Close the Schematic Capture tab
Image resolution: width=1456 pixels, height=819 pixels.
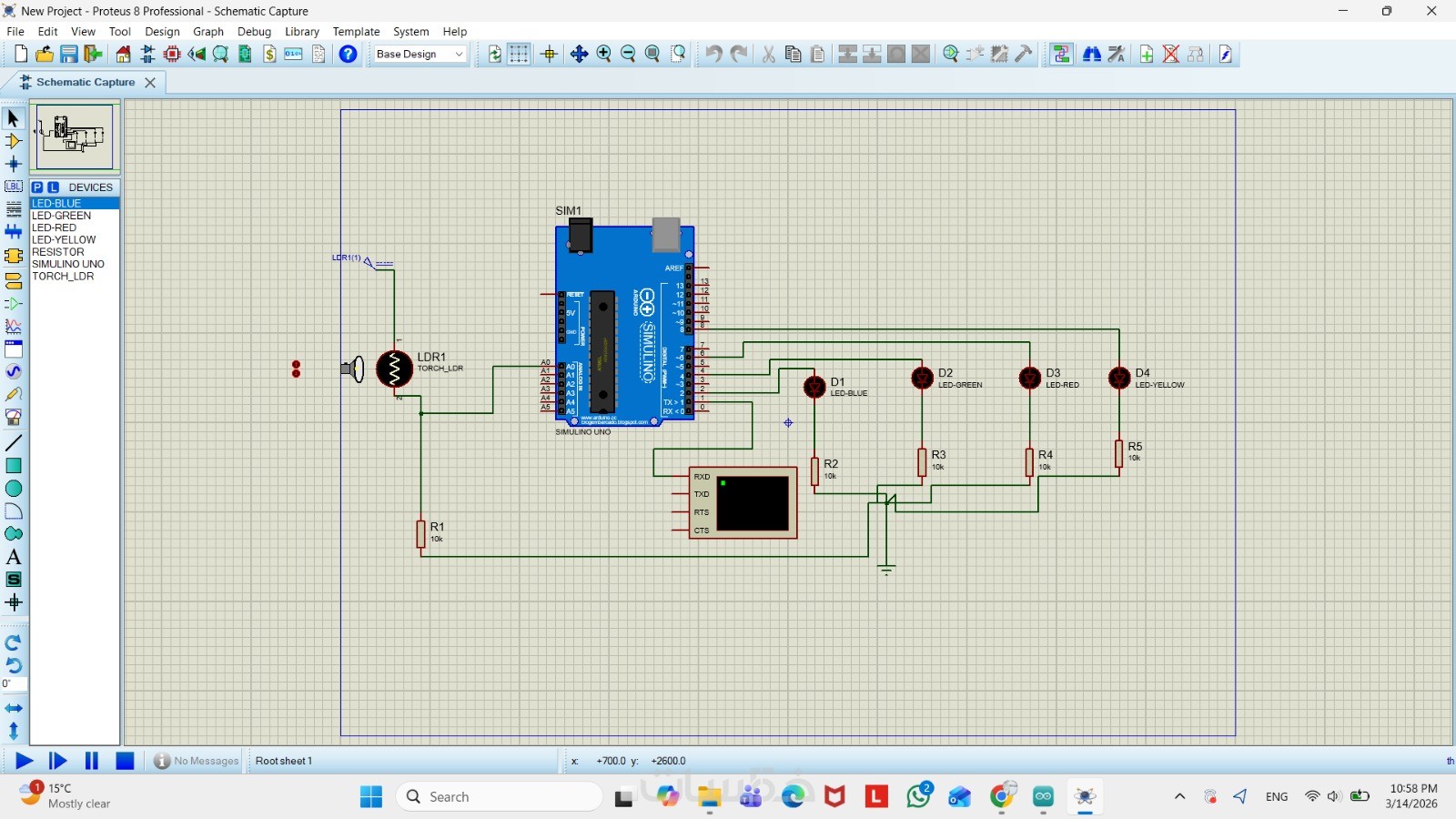pos(150,82)
